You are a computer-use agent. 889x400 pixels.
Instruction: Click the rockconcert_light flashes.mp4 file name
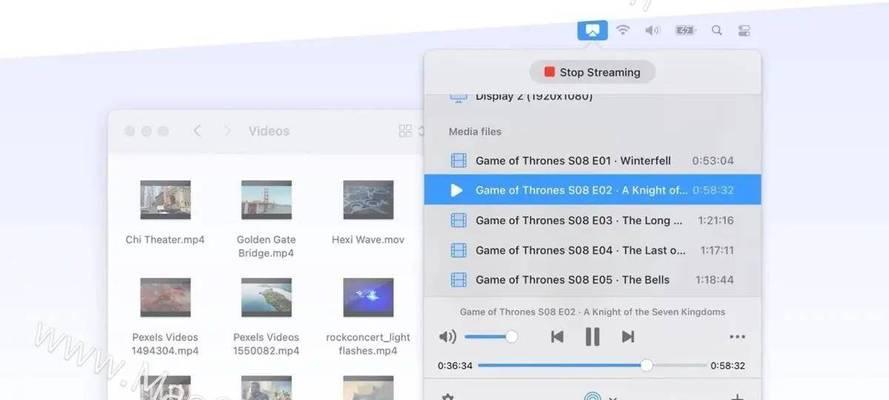[x=368, y=344]
